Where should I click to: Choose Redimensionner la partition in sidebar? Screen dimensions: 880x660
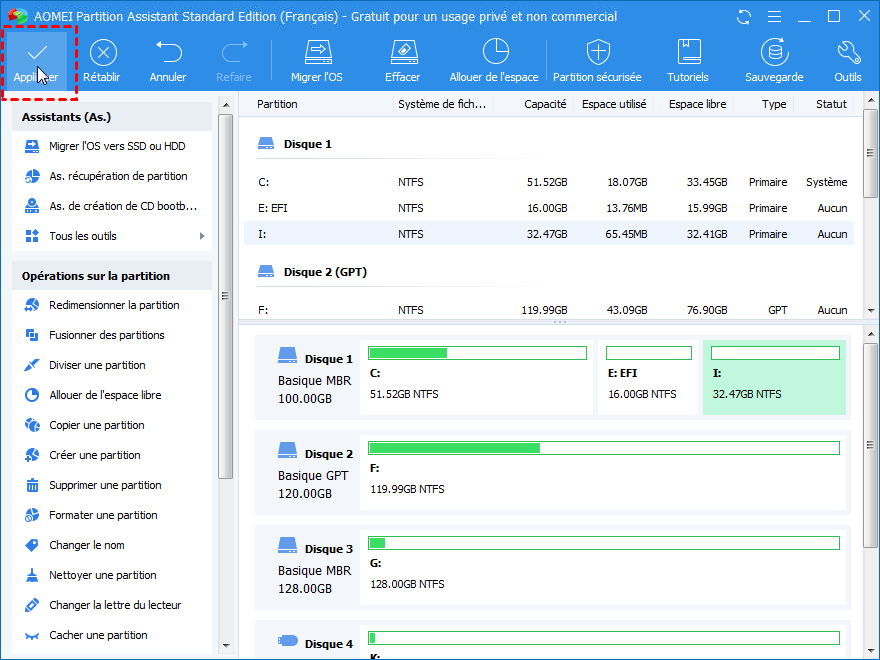pos(114,305)
